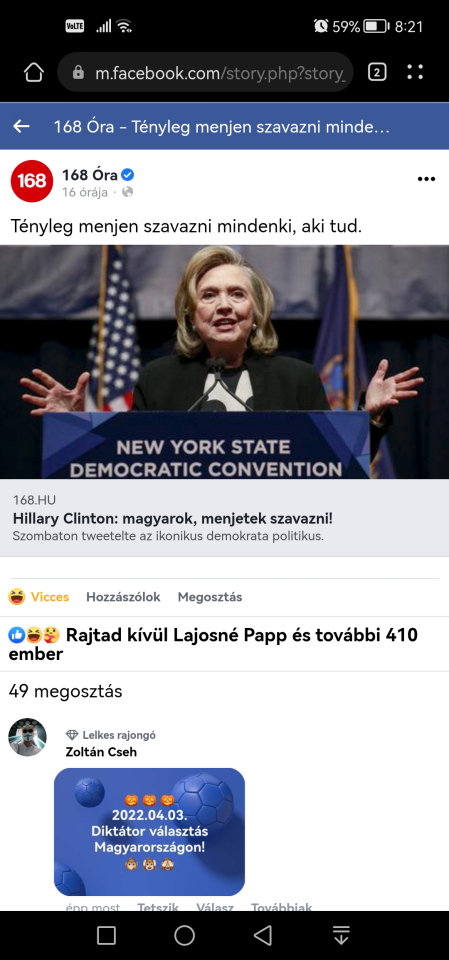Open Hozzászólok to comment
The width and height of the screenshot is (449, 960).
(x=123, y=597)
